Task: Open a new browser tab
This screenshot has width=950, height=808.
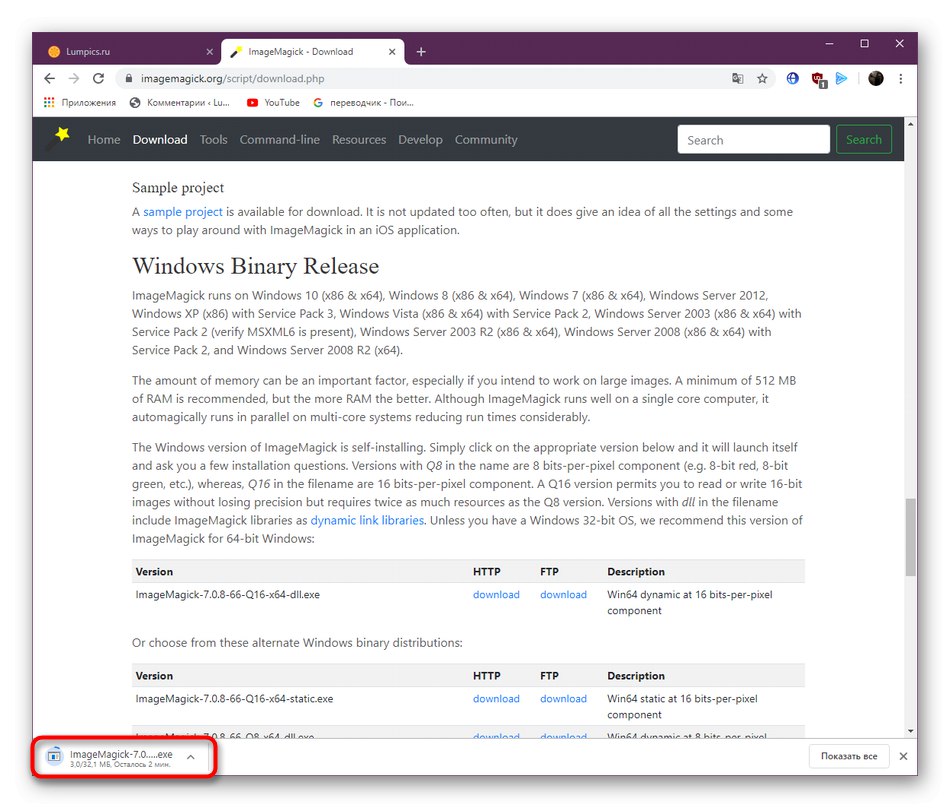Action: tap(421, 51)
